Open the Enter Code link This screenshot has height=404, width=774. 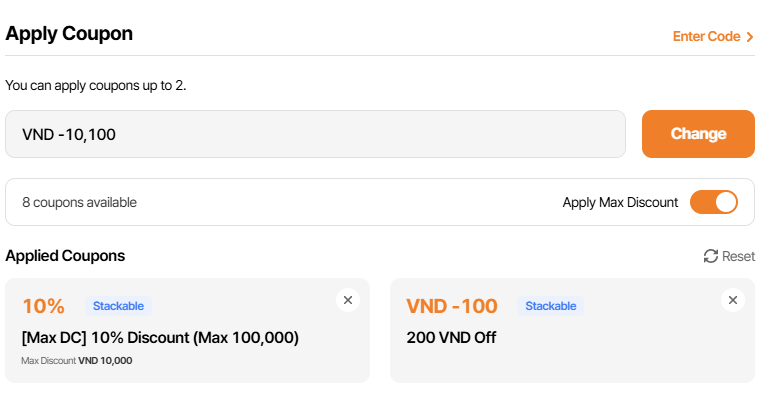point(706,37)
